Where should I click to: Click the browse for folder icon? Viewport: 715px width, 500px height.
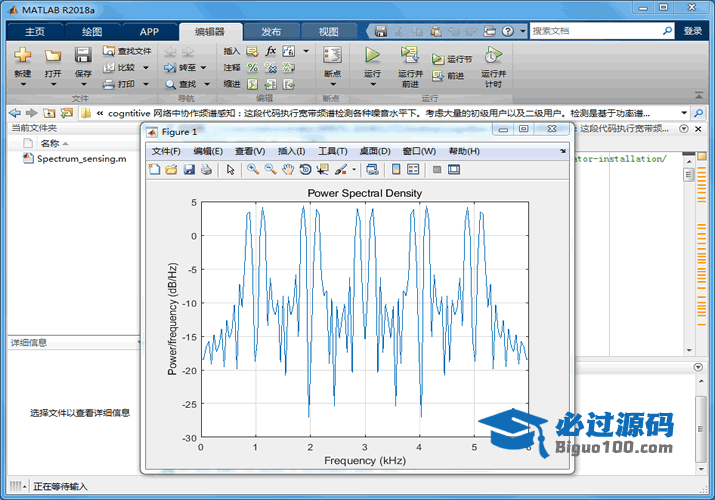point(67,113)
